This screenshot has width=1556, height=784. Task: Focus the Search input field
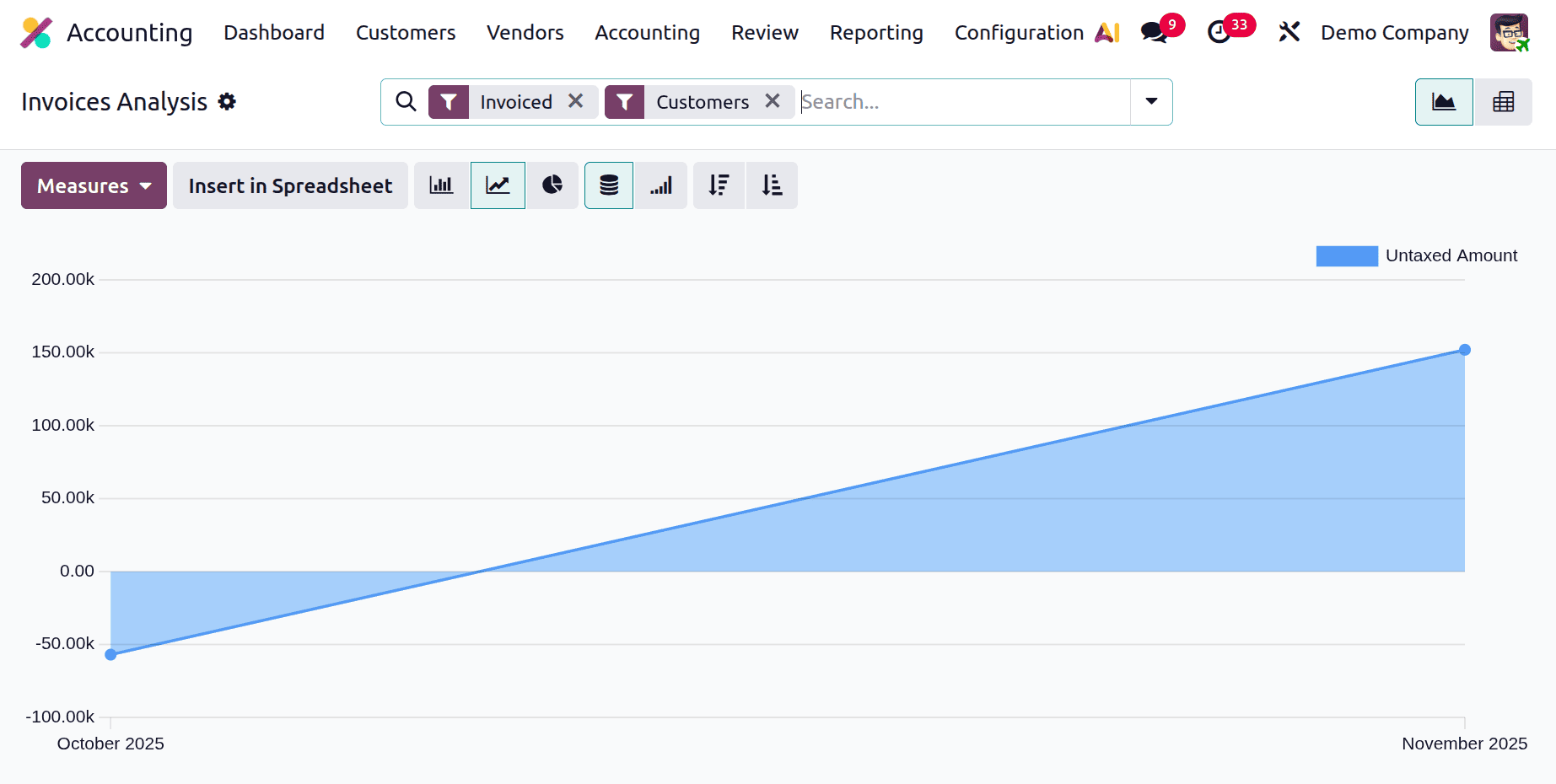(963, 102)
